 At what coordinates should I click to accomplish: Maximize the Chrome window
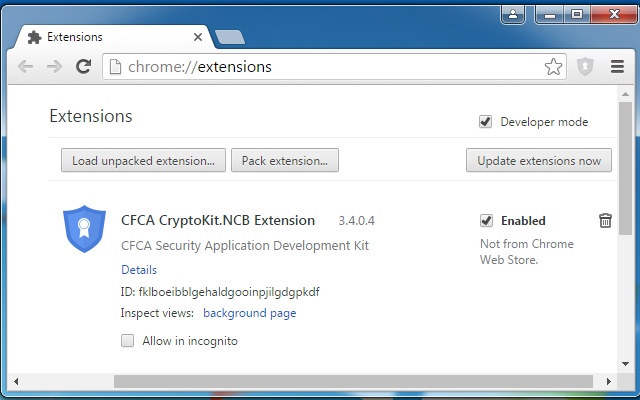coord(577,15)
